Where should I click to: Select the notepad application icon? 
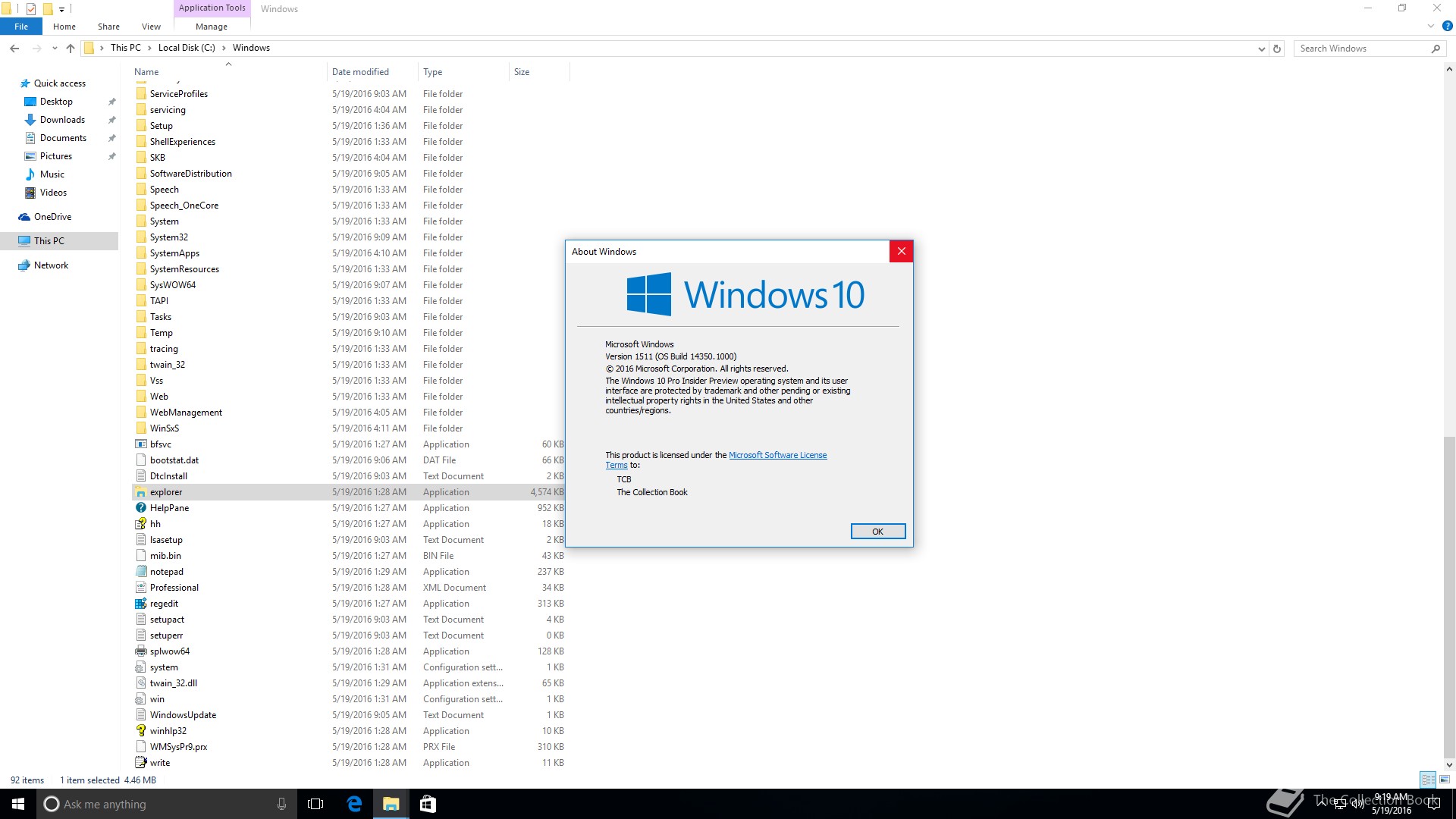140,572
